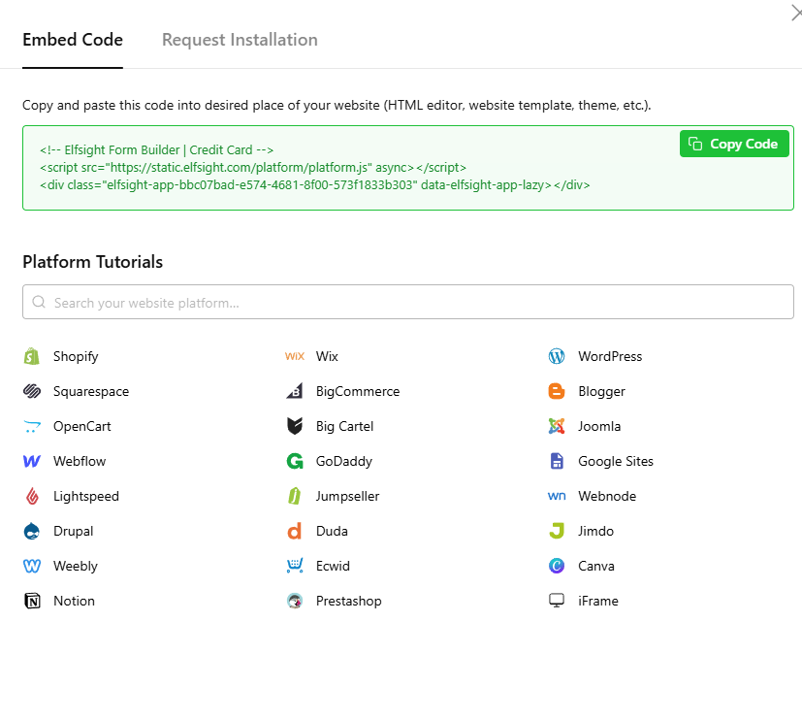Open the BigCommerce tutorial link

(x=358, y=391)
